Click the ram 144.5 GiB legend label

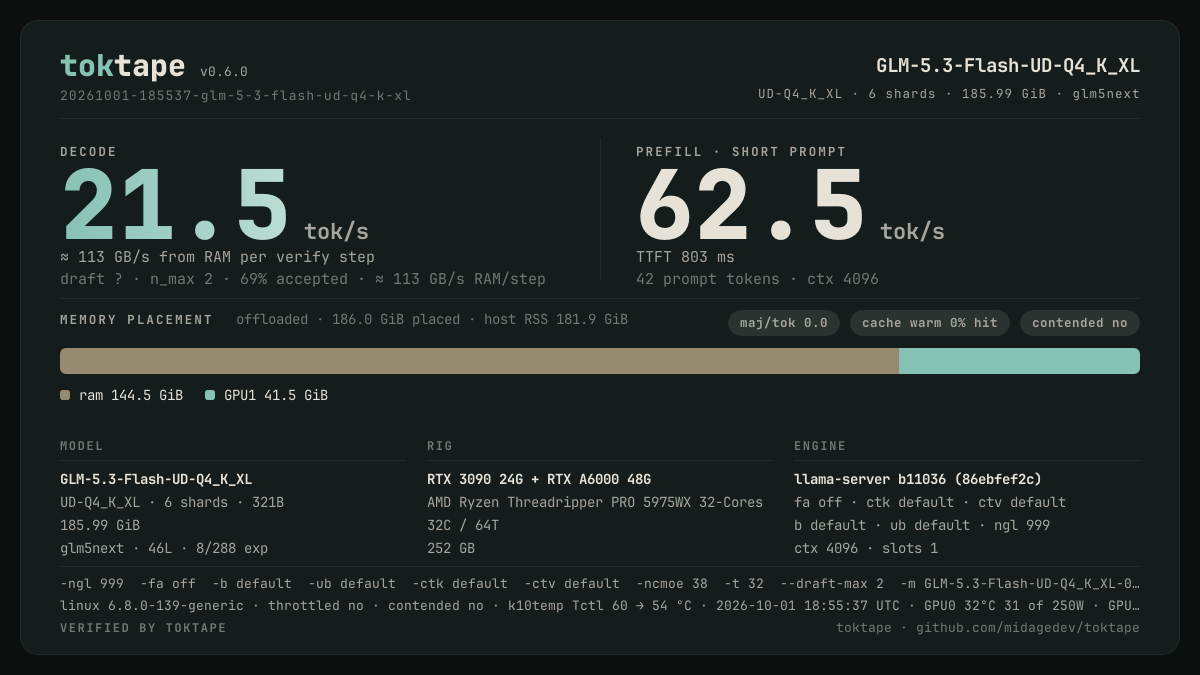131,395
